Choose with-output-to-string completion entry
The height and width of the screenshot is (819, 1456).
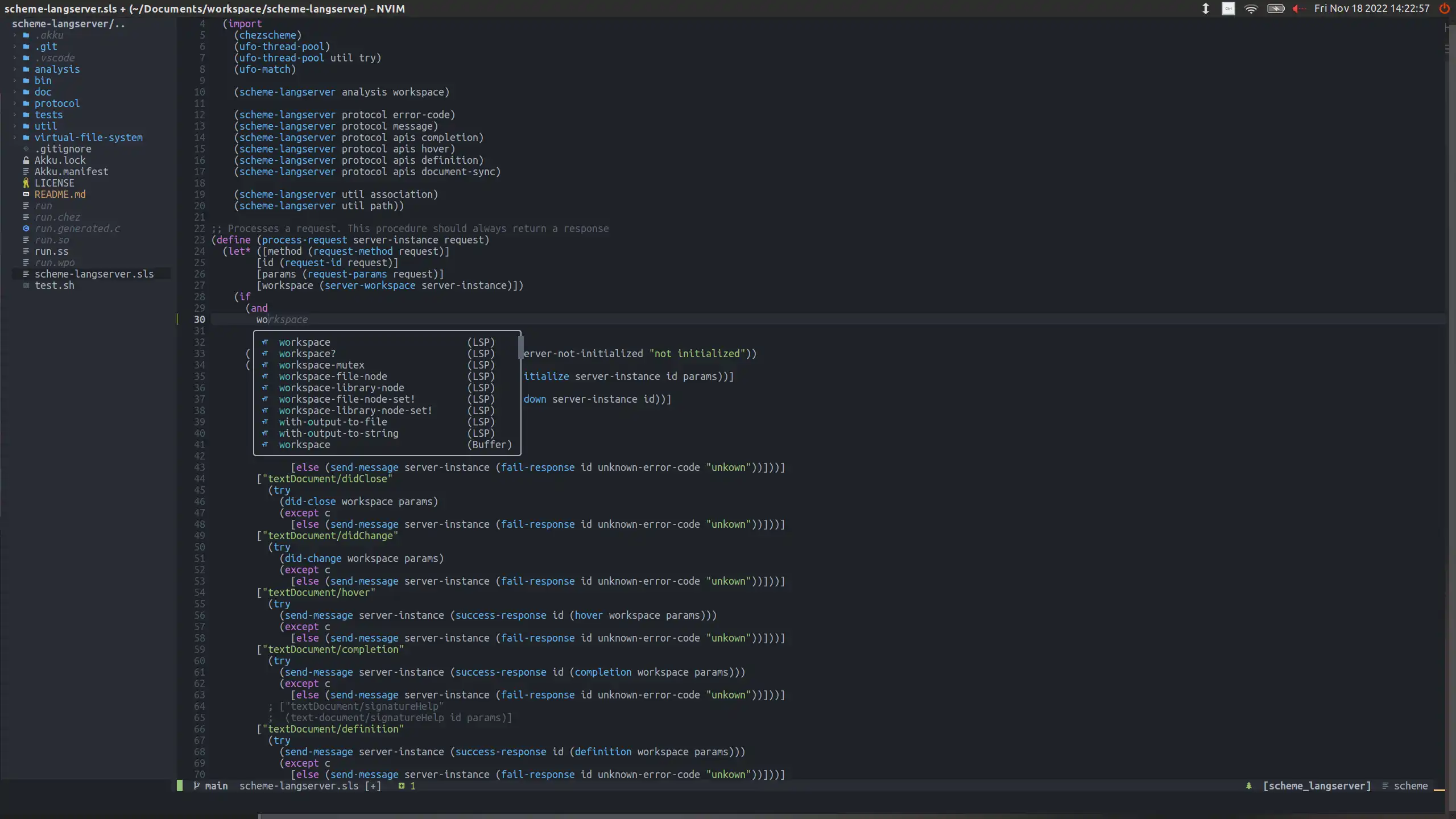click(x=338, y=433)
